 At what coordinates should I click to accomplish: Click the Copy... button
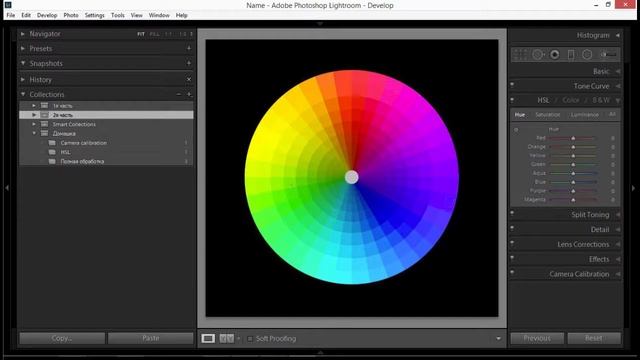(62, 338)
